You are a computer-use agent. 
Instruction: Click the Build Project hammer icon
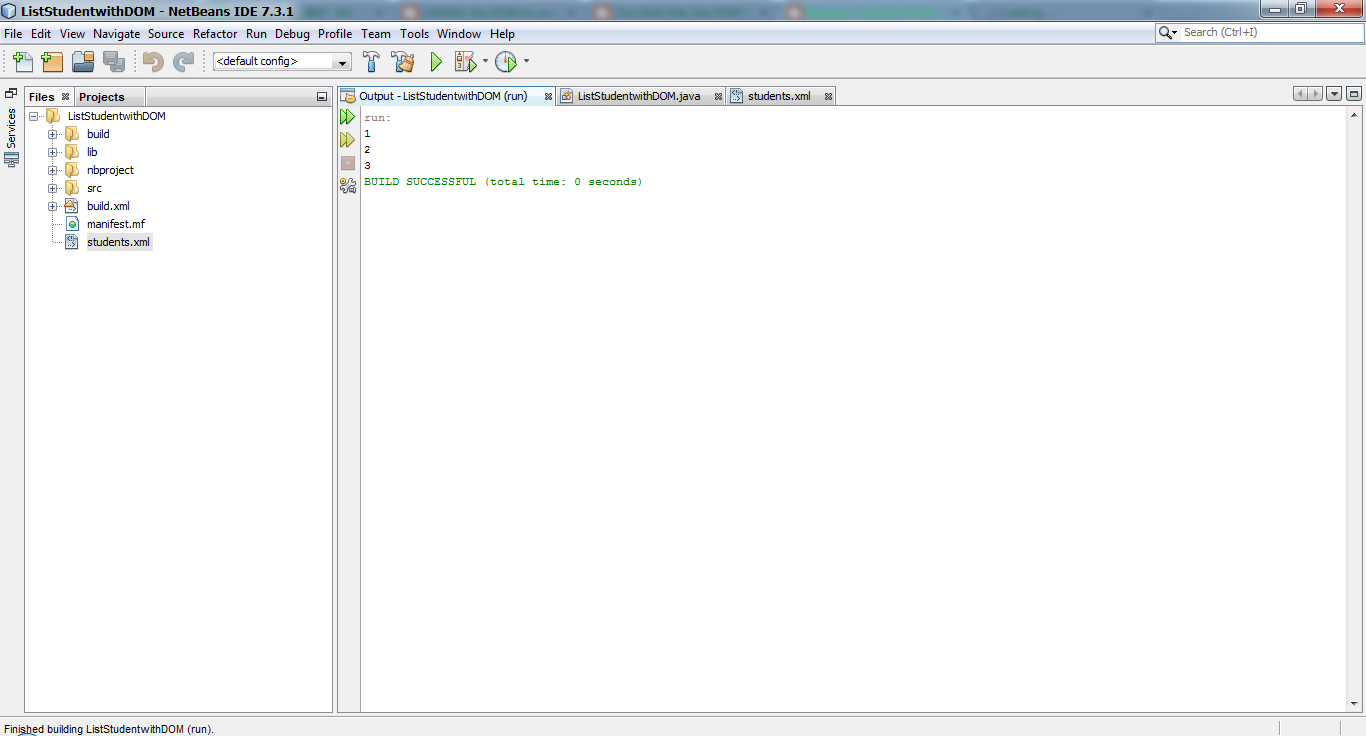[371, 62]
